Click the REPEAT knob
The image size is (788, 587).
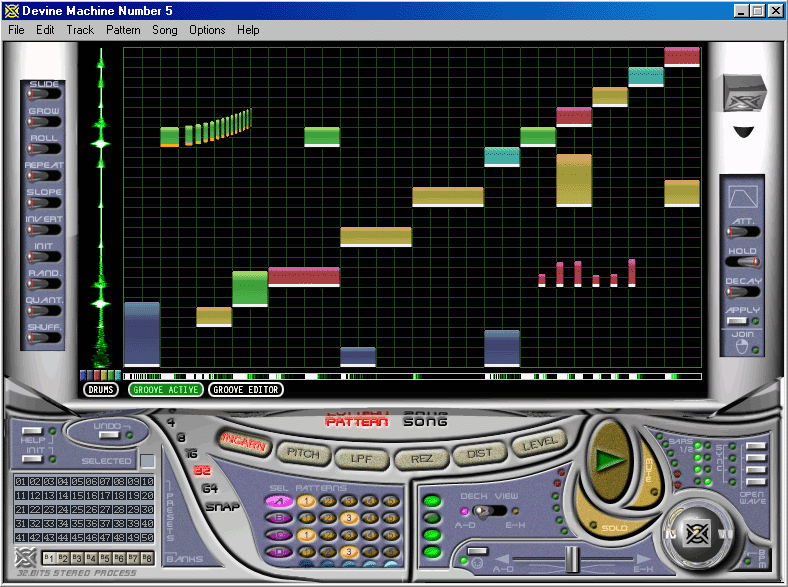(x=44, y=175)
